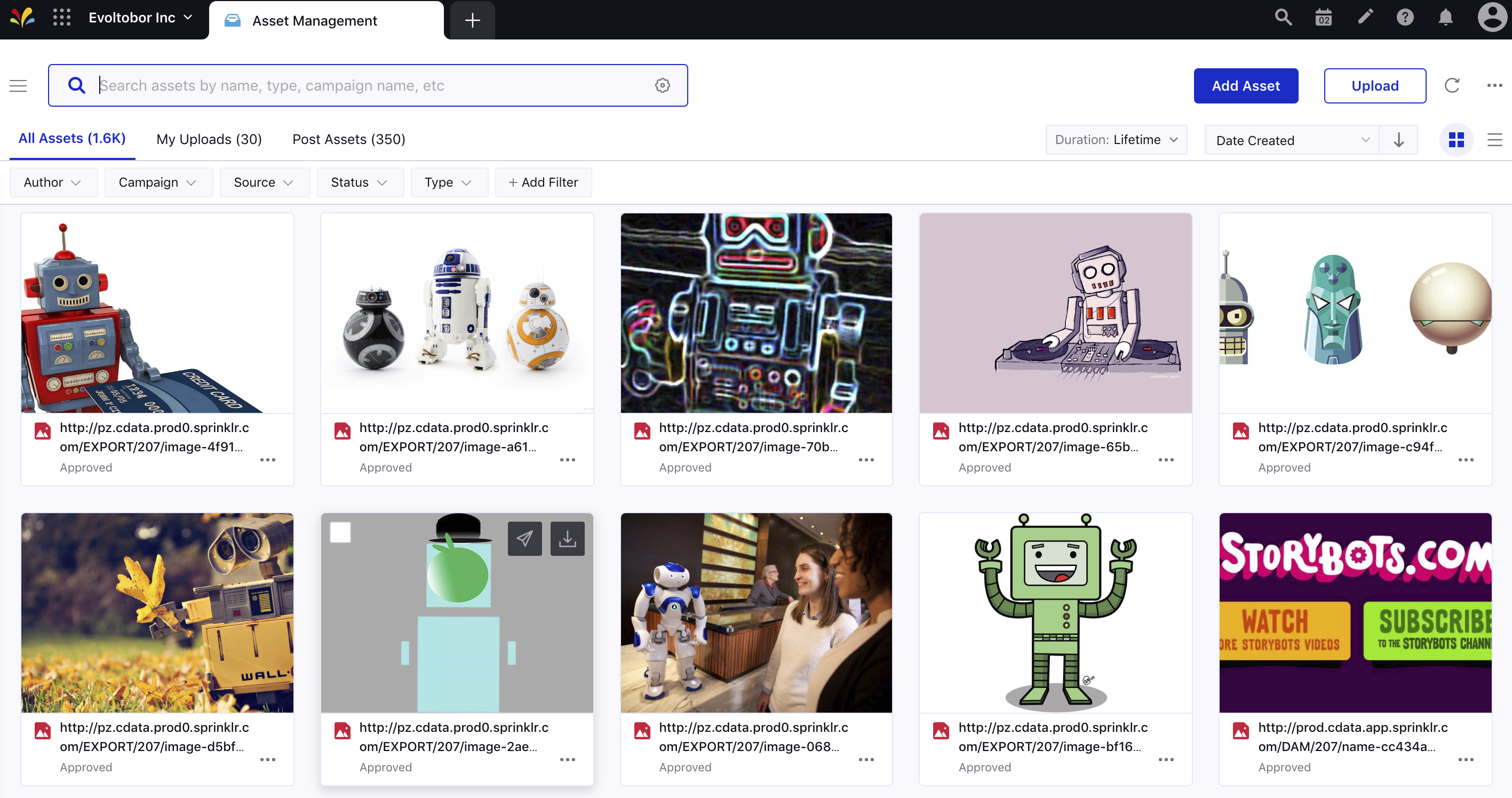The width and height of the screenshot is (1512, 798).
Task: Open image-068 asset link title
Action: click(754, 737)
